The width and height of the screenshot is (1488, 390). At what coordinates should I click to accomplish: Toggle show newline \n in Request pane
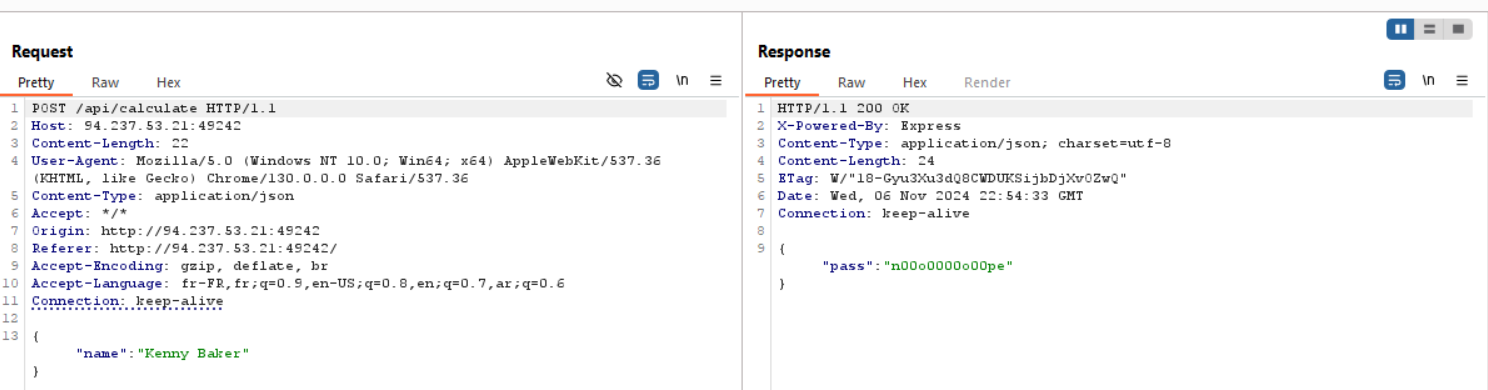tap(683, 80)
